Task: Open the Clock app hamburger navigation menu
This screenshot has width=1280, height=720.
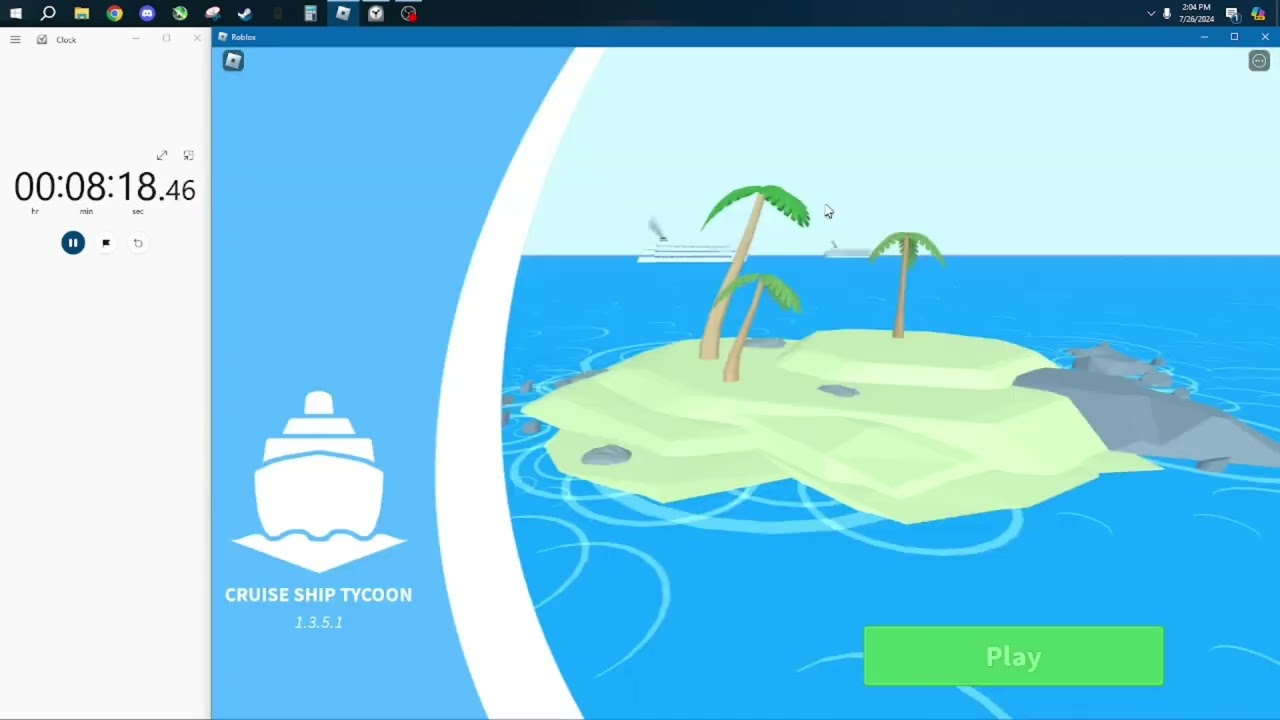Action: (15, 39)
